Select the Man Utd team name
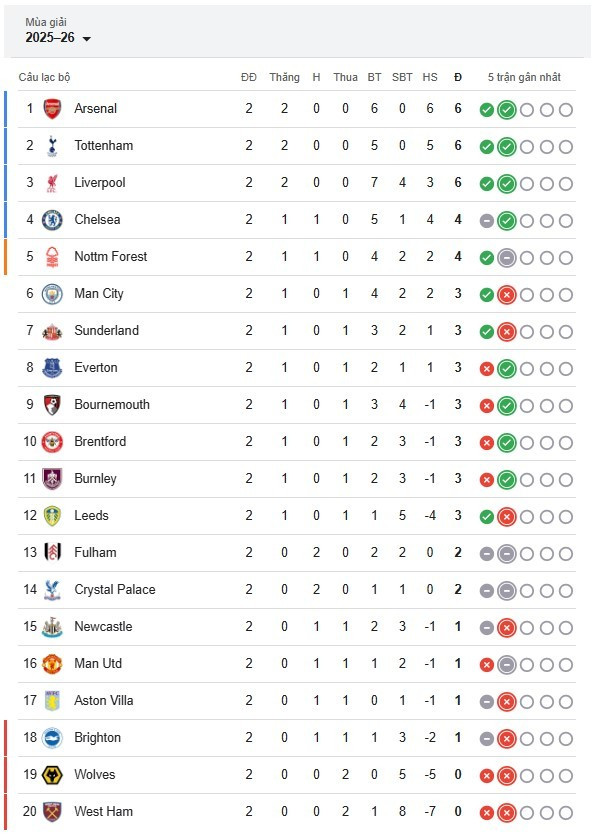596x835 pixels. tap(98, 664)
